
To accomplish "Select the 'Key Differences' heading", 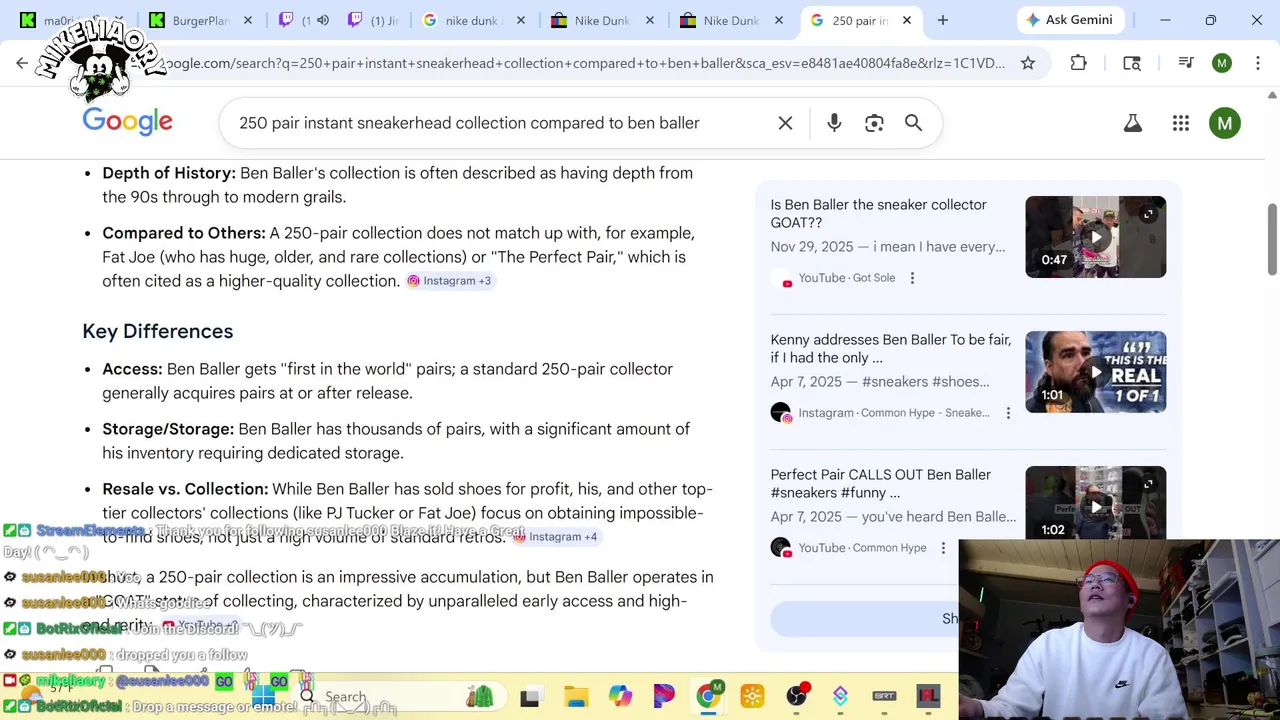I will 158,331.
